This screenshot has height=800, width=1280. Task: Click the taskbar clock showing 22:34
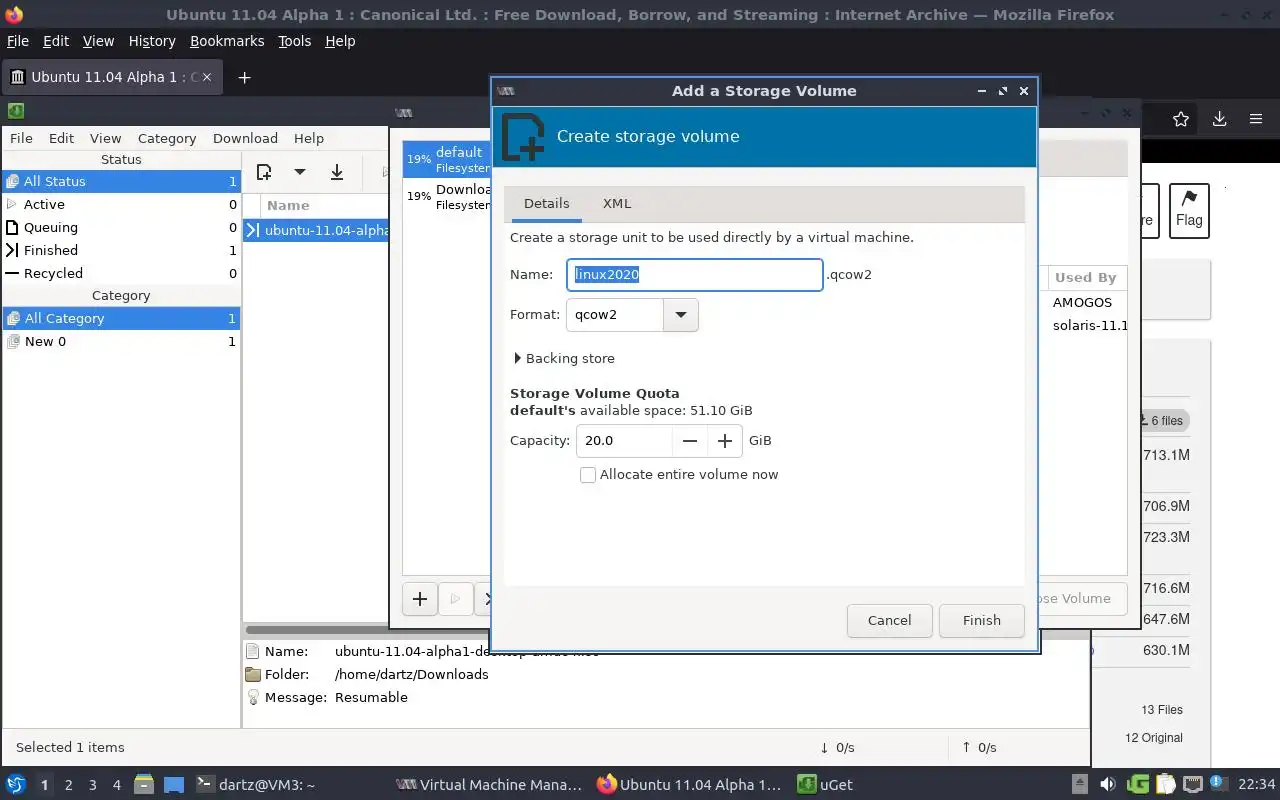(1256, 784)
